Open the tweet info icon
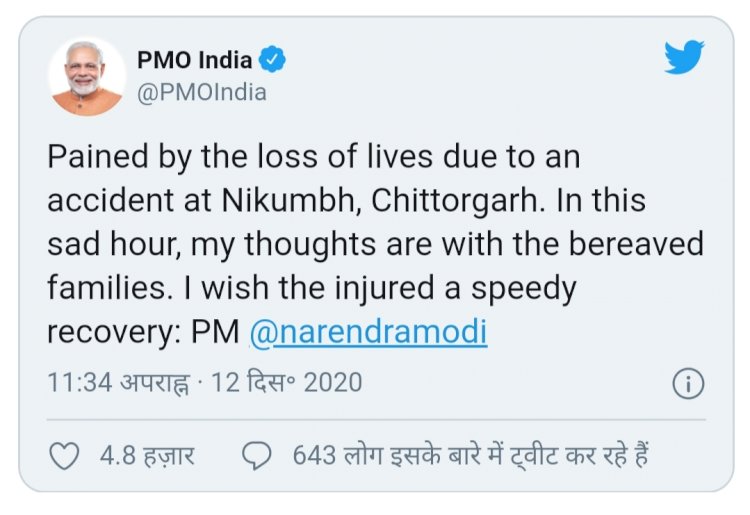750x515 pixels. tap(689, 383)
